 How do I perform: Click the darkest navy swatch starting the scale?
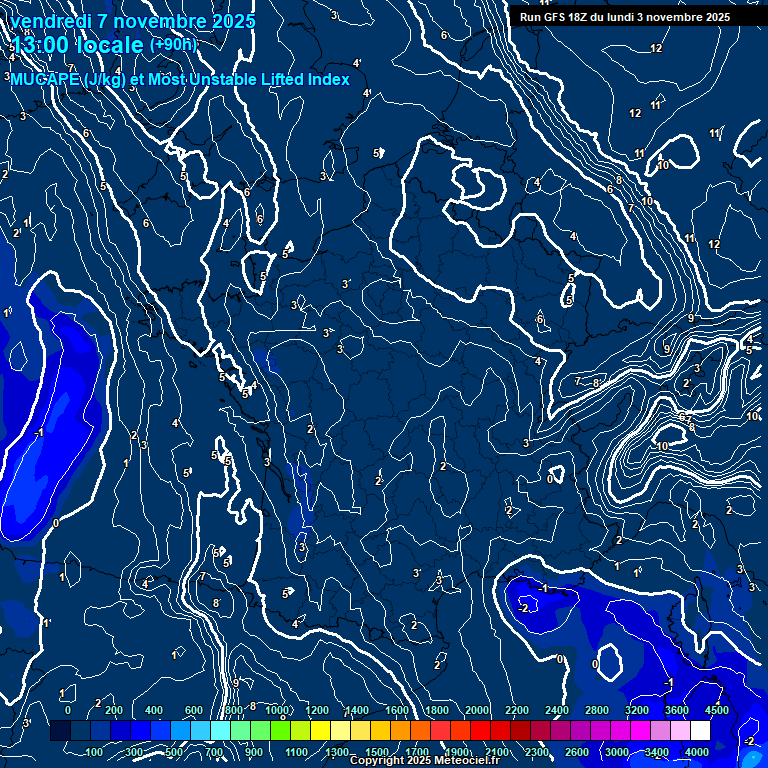(60, 730)
